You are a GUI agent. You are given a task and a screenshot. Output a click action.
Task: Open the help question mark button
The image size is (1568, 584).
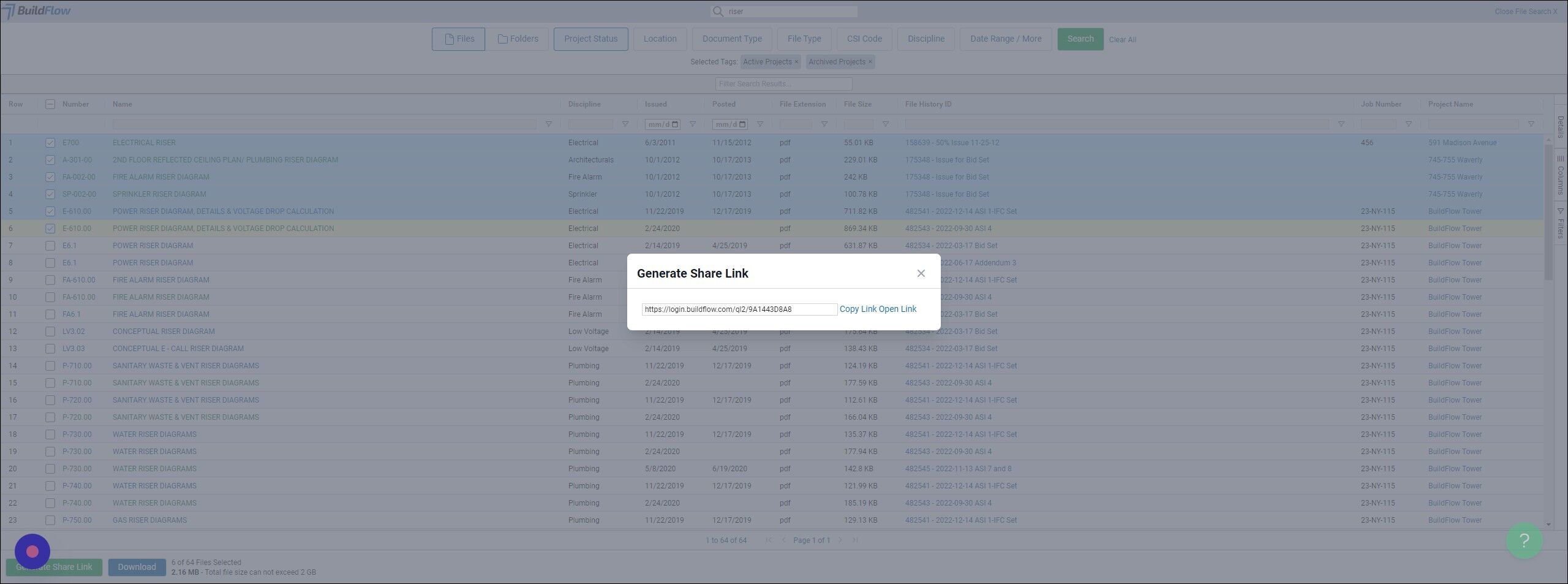pos(1525,540)
